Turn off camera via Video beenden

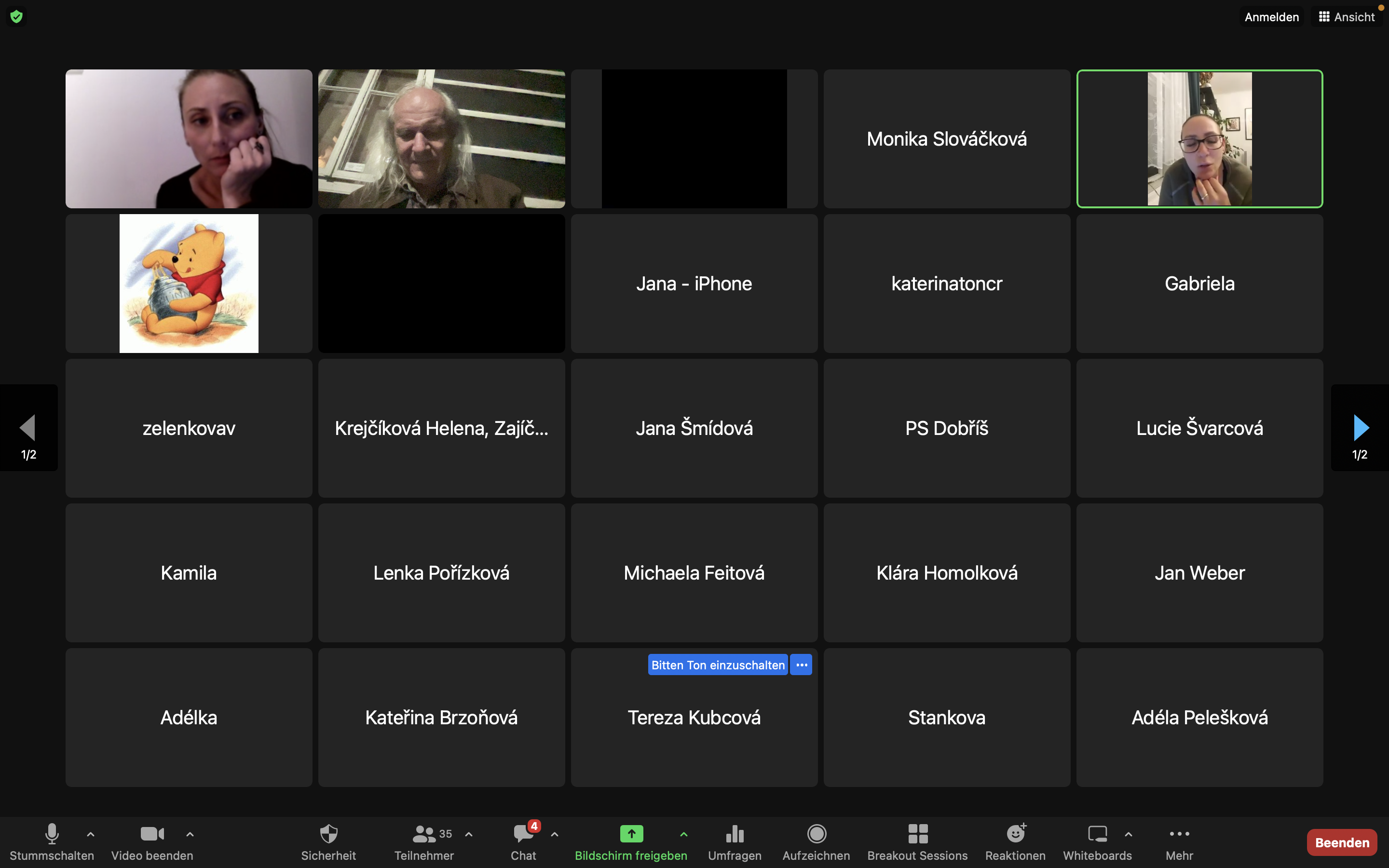tap(152, 834)
